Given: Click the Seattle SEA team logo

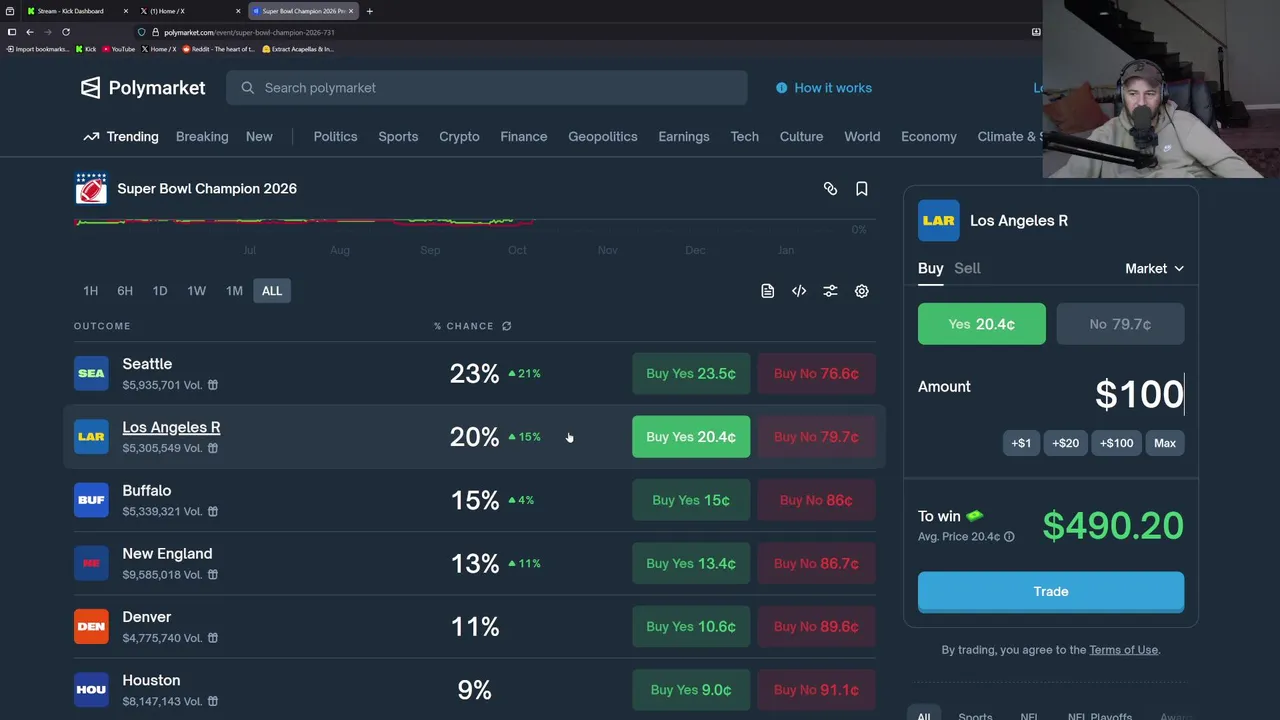Looking at the screenshot, I should point(91,373).
